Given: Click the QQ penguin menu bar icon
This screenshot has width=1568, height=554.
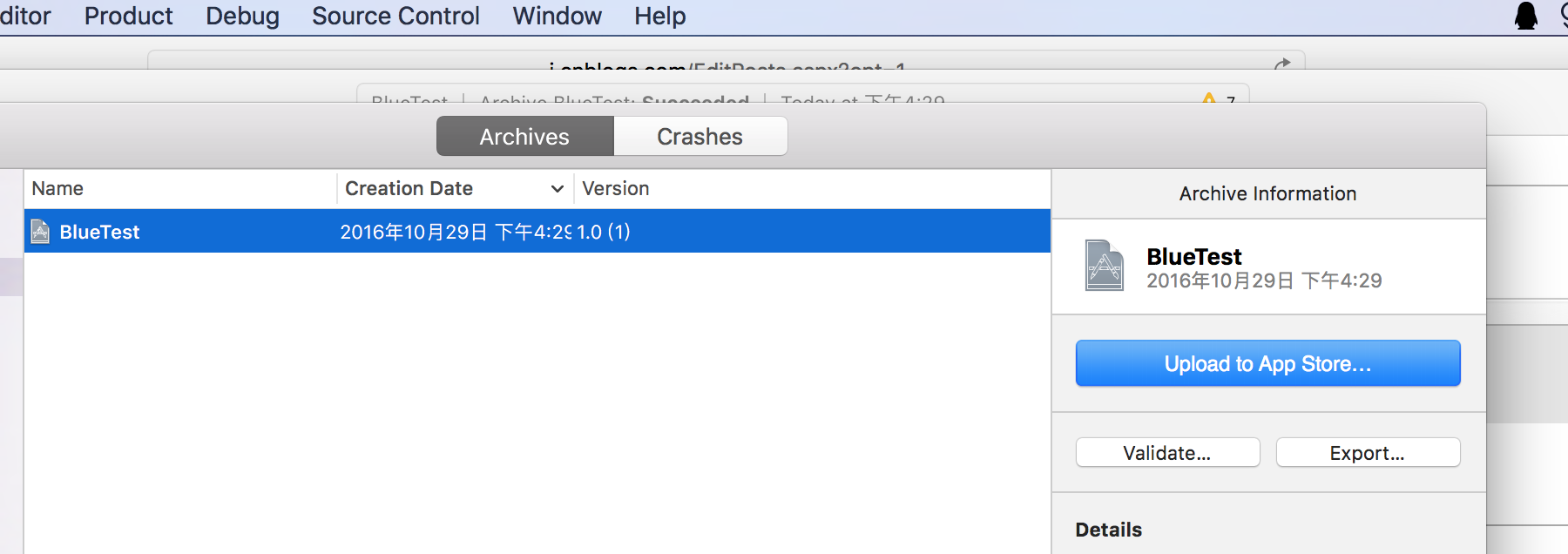Looking at the screenshot, I should 1526,16.
